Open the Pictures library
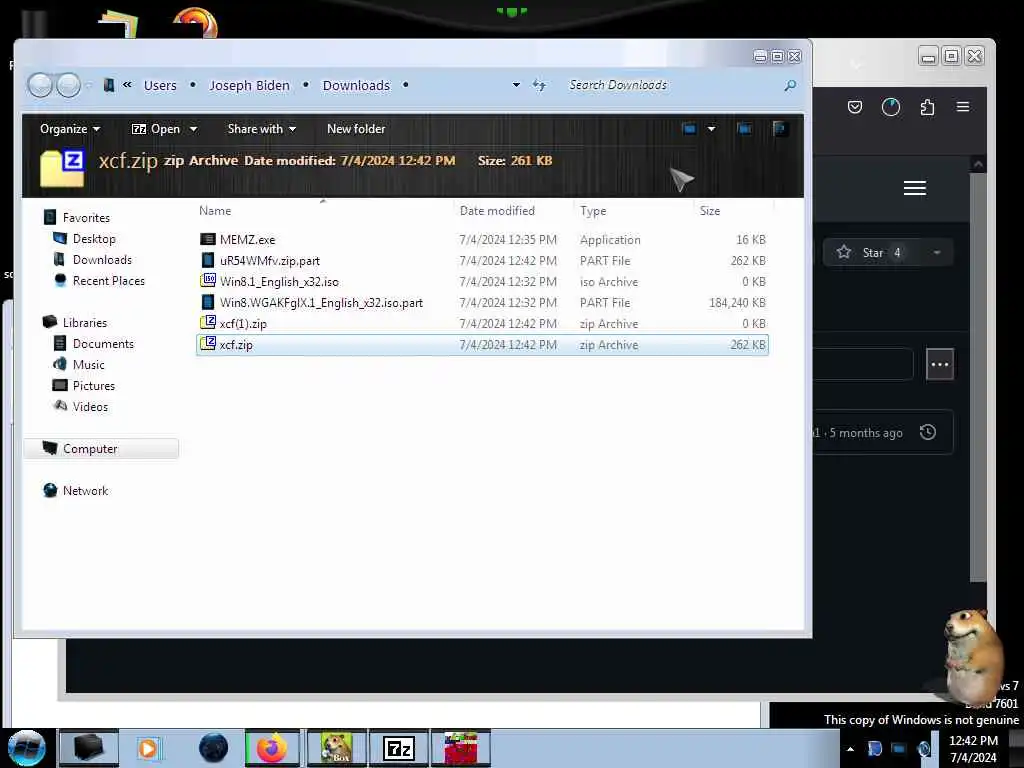Screen dimensions: 1024x768 (93, 386)
